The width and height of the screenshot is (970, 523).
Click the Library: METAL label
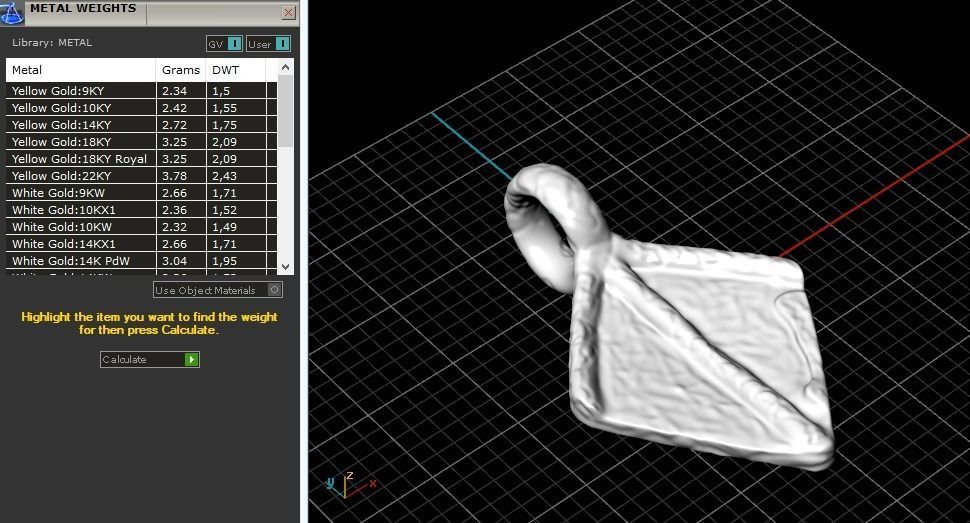coord(52,43)
